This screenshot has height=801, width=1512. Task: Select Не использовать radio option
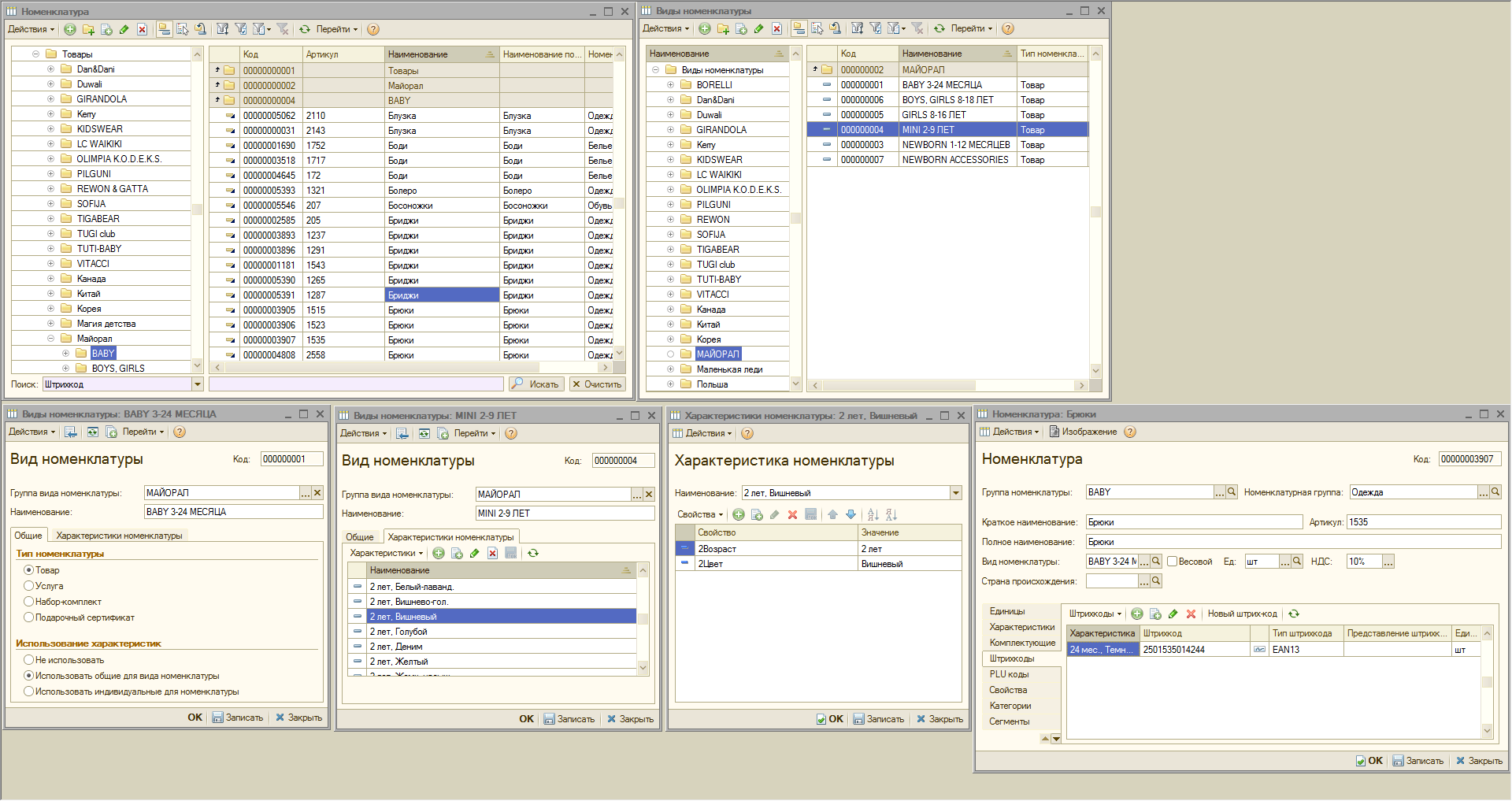tap(29, 660)
